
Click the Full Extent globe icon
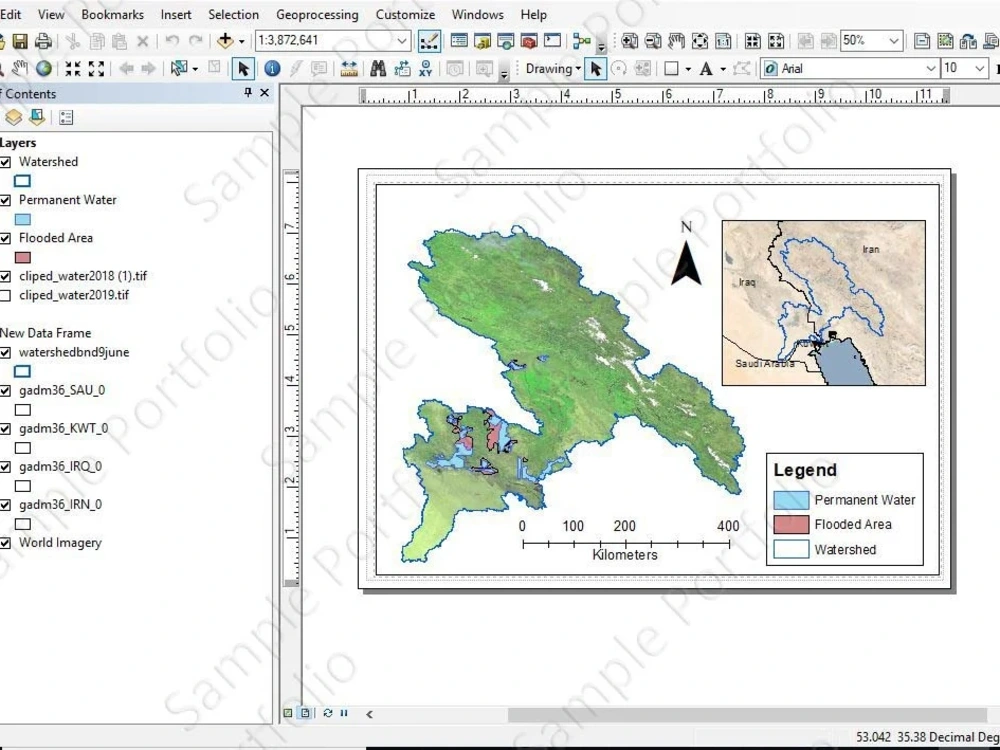pyautogui.click(x=42, y=68)
